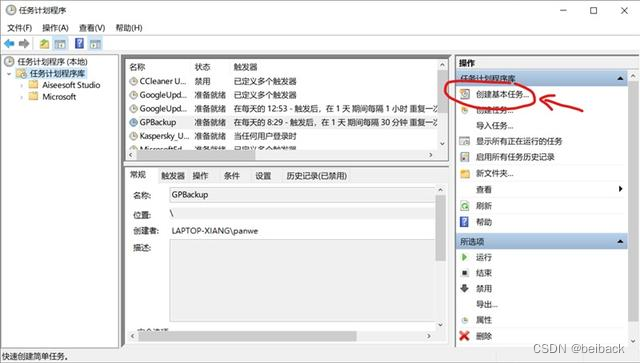Viewport: 640px width, 363px height.
Task: Click the 任务计划程序 (本地) root clock icon
Action: coord(9,62)
